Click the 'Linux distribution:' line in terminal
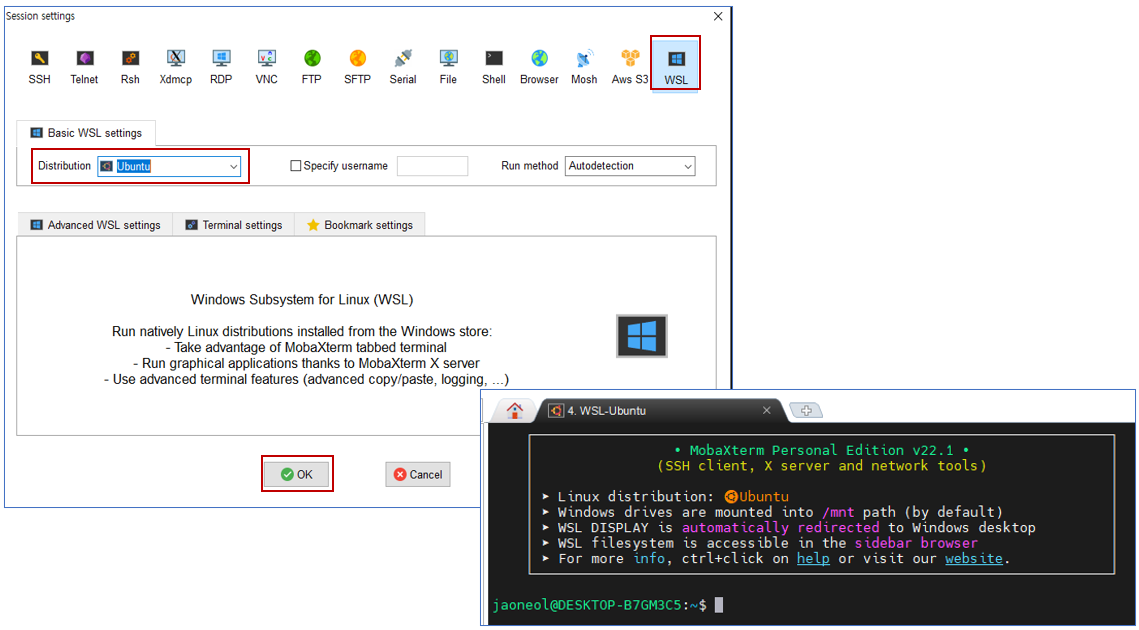 pyautogui.click(x=665, y=497)
